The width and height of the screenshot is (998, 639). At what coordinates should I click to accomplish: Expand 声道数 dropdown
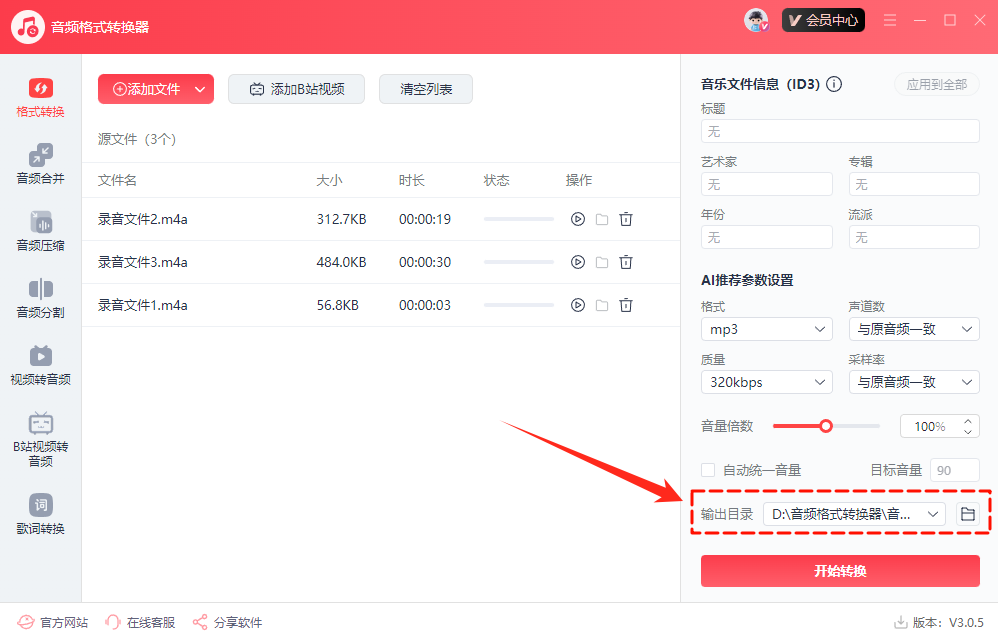pos(913,329)
